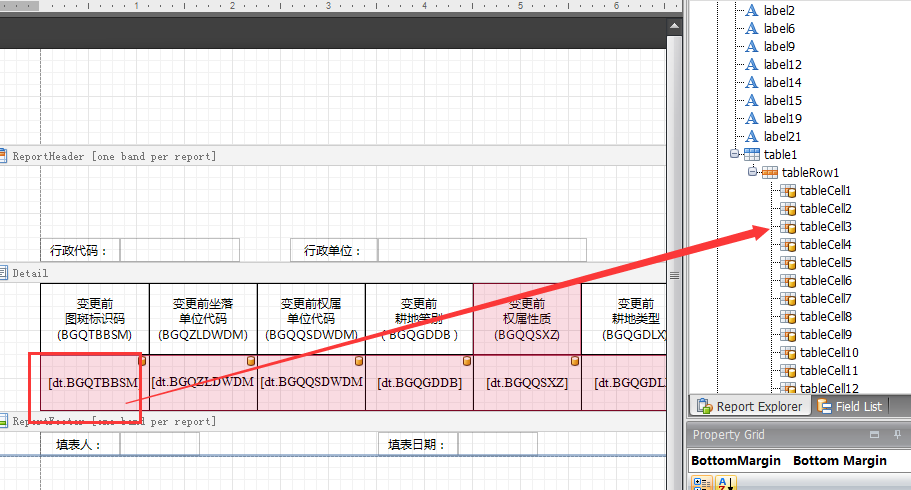Viewport: 911px width, 490px height.
Task: Select tableCell6 in the tree
Action: 826,281
